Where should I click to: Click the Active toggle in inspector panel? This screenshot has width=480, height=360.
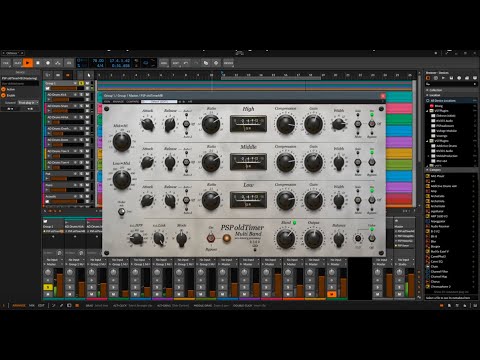[x=4, y=89]
